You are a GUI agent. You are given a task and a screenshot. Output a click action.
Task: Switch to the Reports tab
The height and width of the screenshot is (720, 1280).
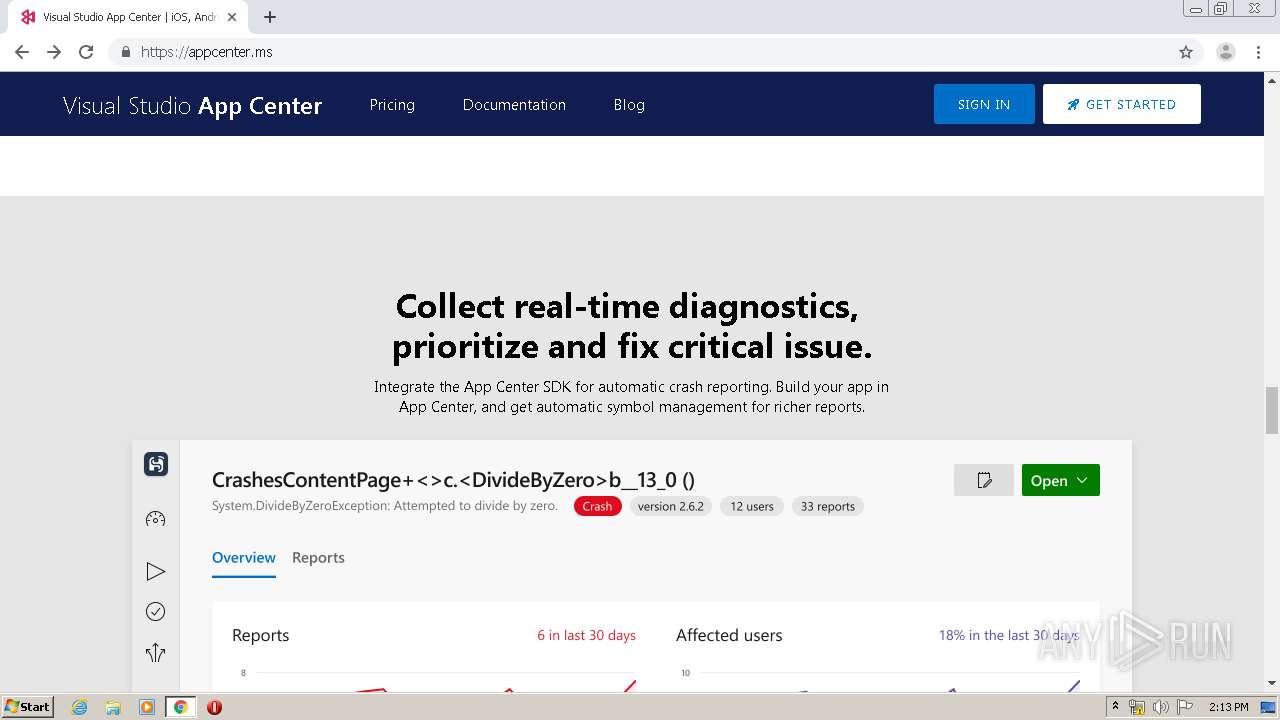click(x=318, y=558)
